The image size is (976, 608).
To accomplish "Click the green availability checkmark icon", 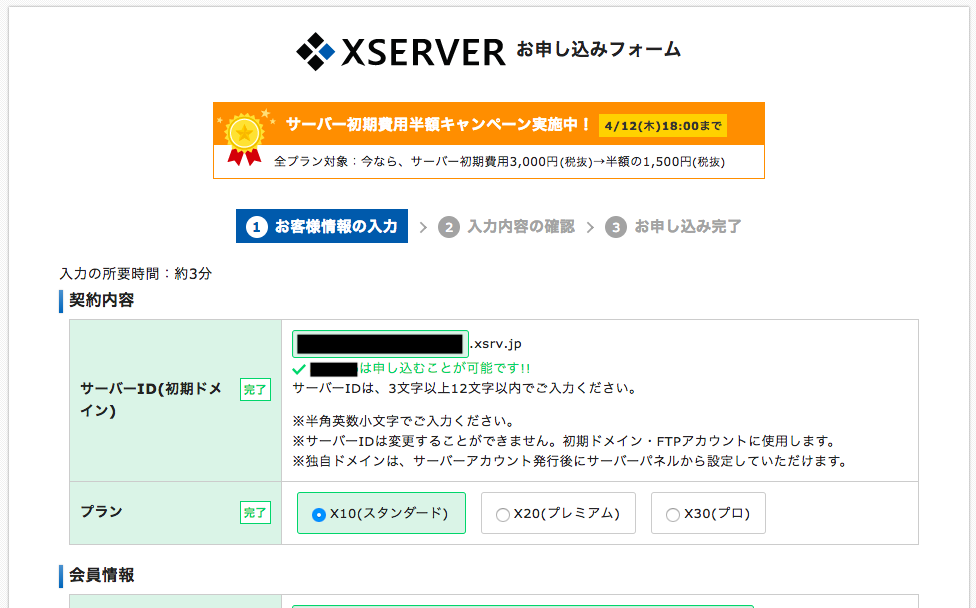I will pos(299,369).
